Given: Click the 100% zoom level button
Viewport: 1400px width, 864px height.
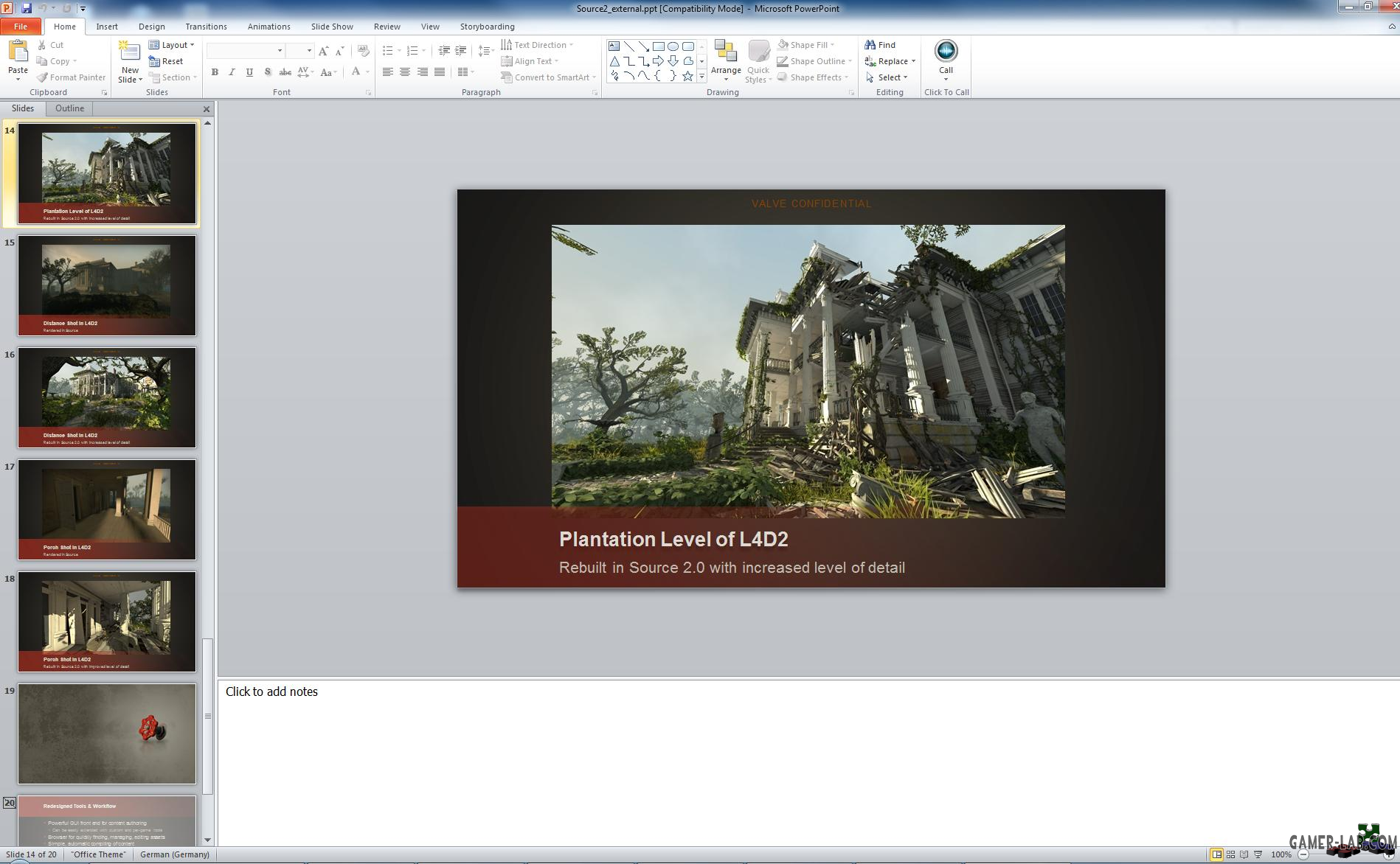Looking at the screenshot, I should coord(1281,854).
